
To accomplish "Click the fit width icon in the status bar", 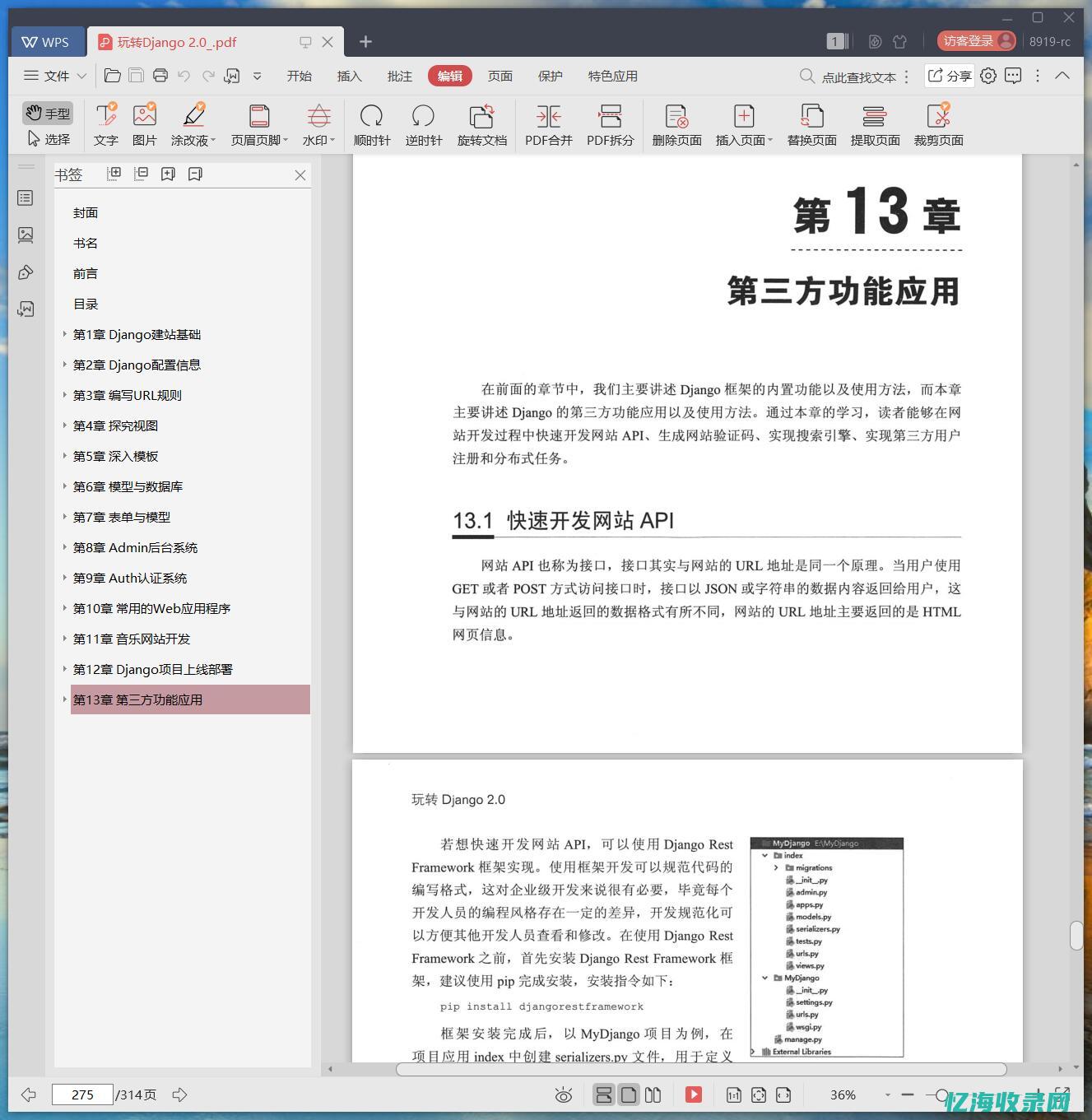I will tap(783, 1095).
